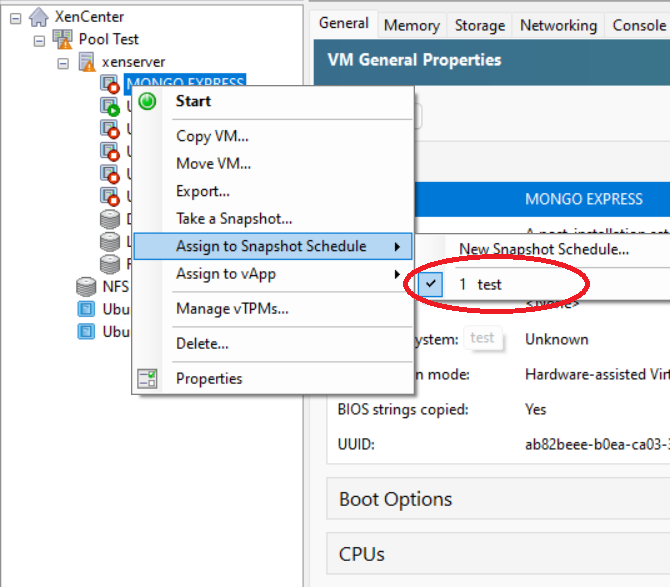Click the VM General Properties heading

click(414, 60)
